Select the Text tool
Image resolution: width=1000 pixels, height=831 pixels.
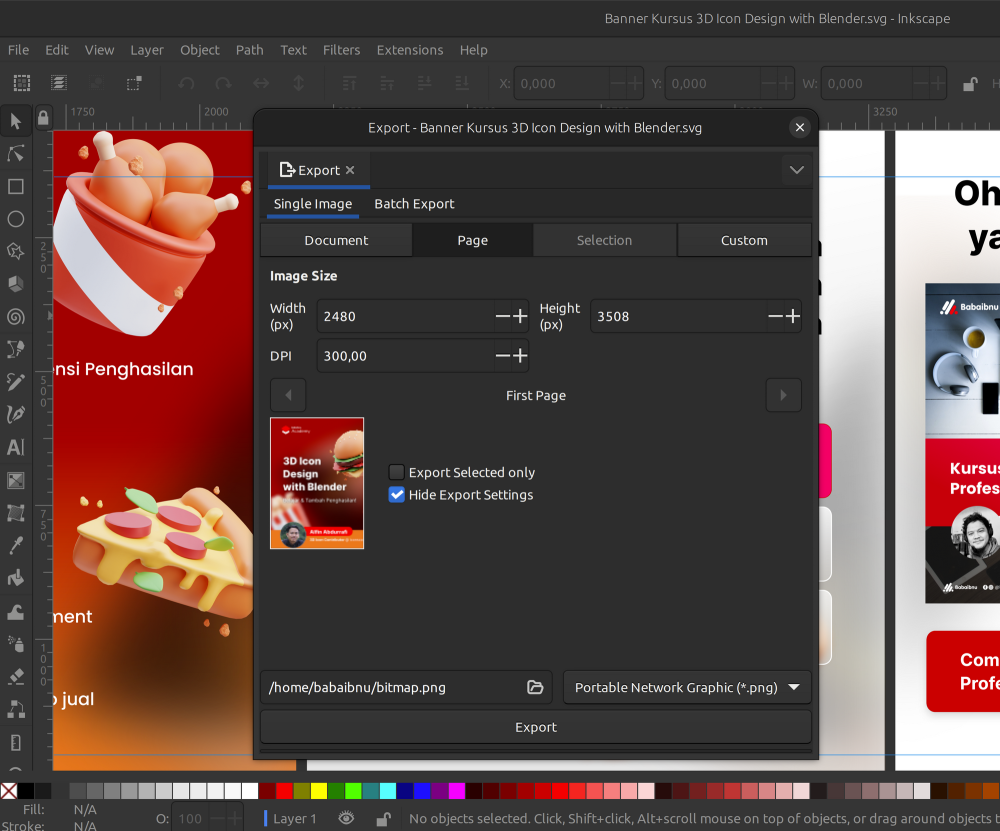[16, 447]
